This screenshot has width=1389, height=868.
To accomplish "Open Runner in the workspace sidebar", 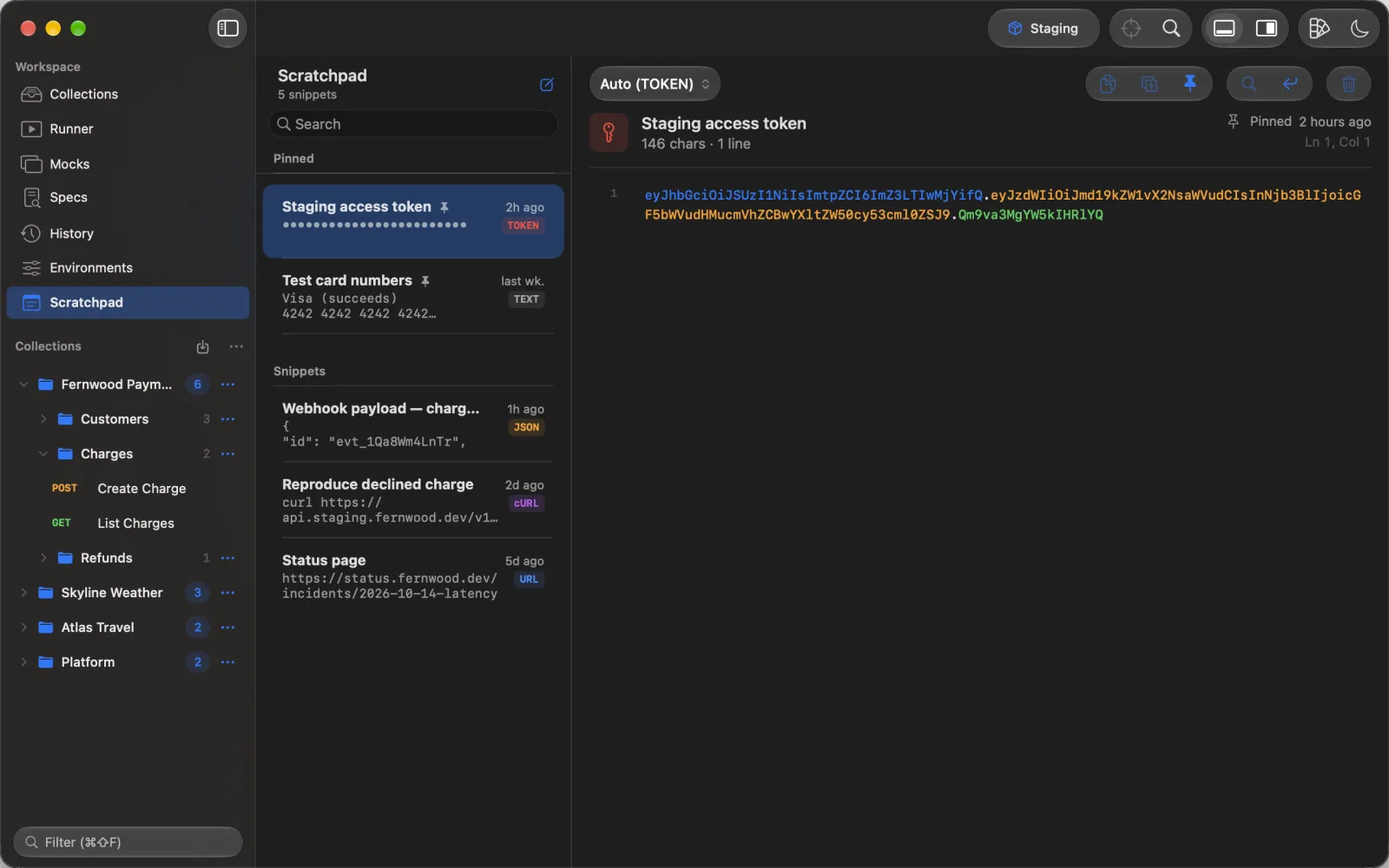I will (128, 128).
